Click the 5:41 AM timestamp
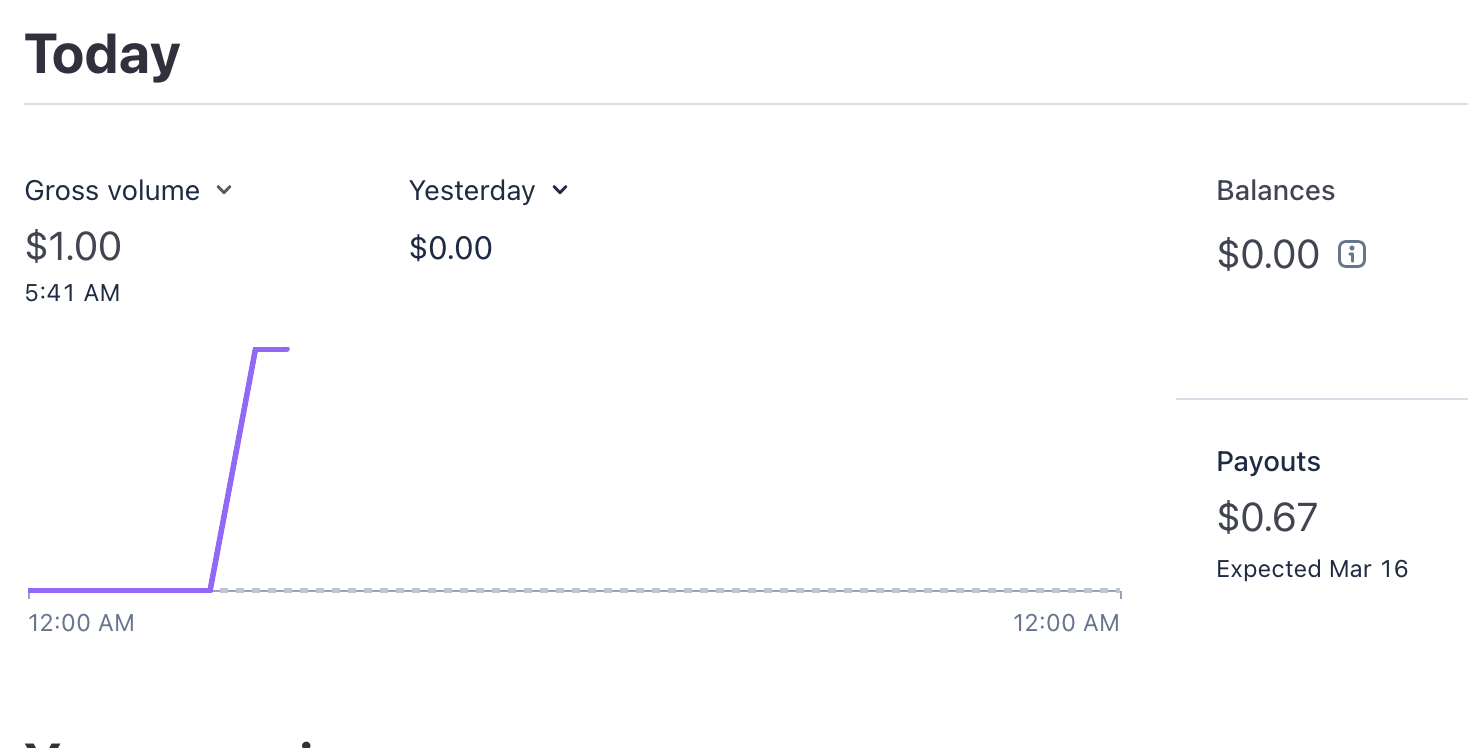 click(72, 293)
